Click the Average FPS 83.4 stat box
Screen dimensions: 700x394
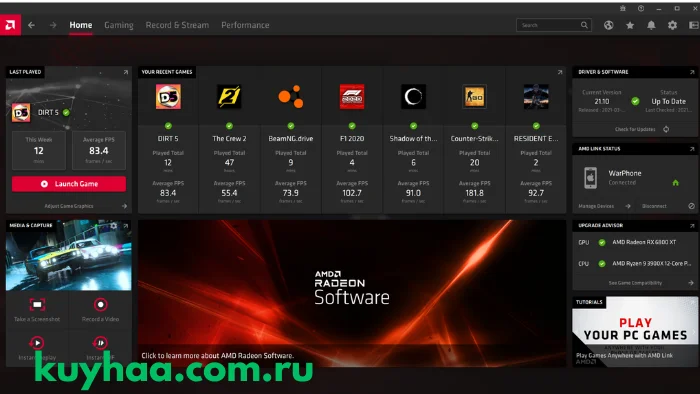99,151
